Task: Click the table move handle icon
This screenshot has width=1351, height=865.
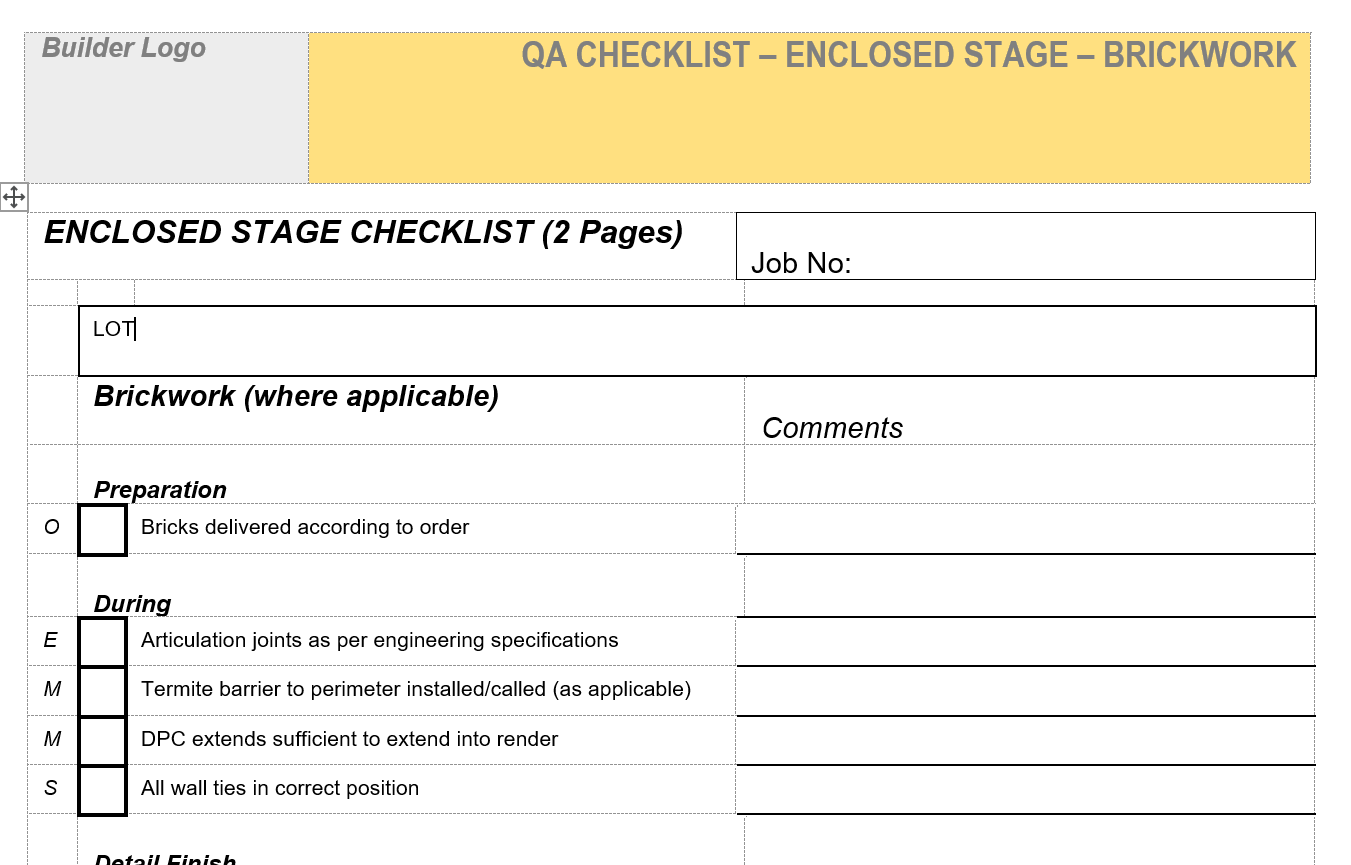Action: (x=14, y=197)
